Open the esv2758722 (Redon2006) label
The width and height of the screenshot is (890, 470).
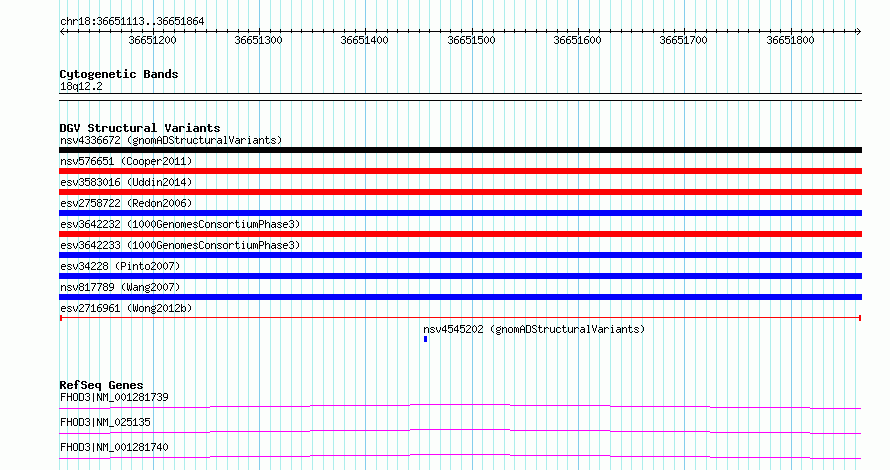126,203
